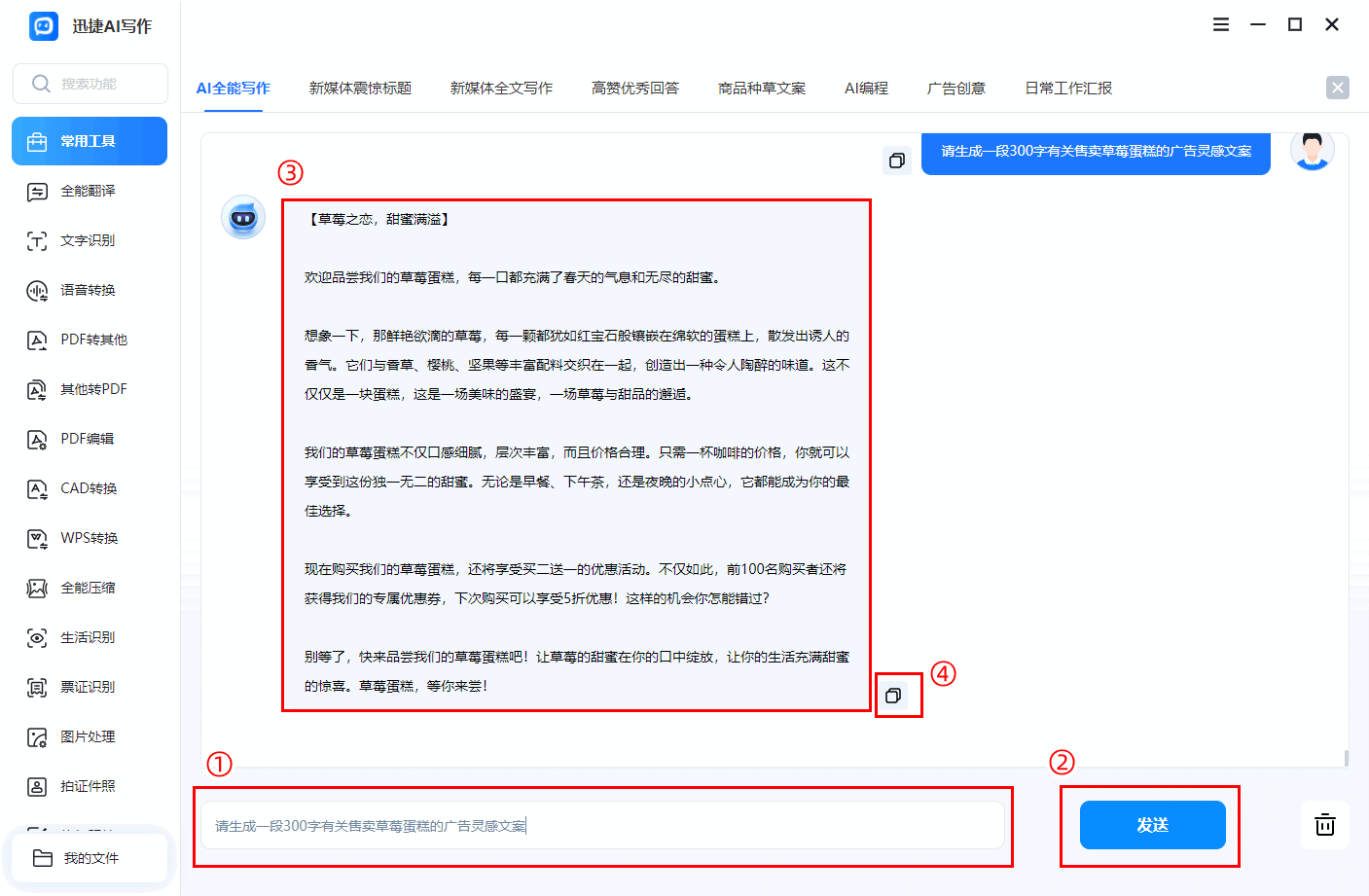
Task: Select the 全能压缩 compression tool
Action: click(x=88, y=588)
